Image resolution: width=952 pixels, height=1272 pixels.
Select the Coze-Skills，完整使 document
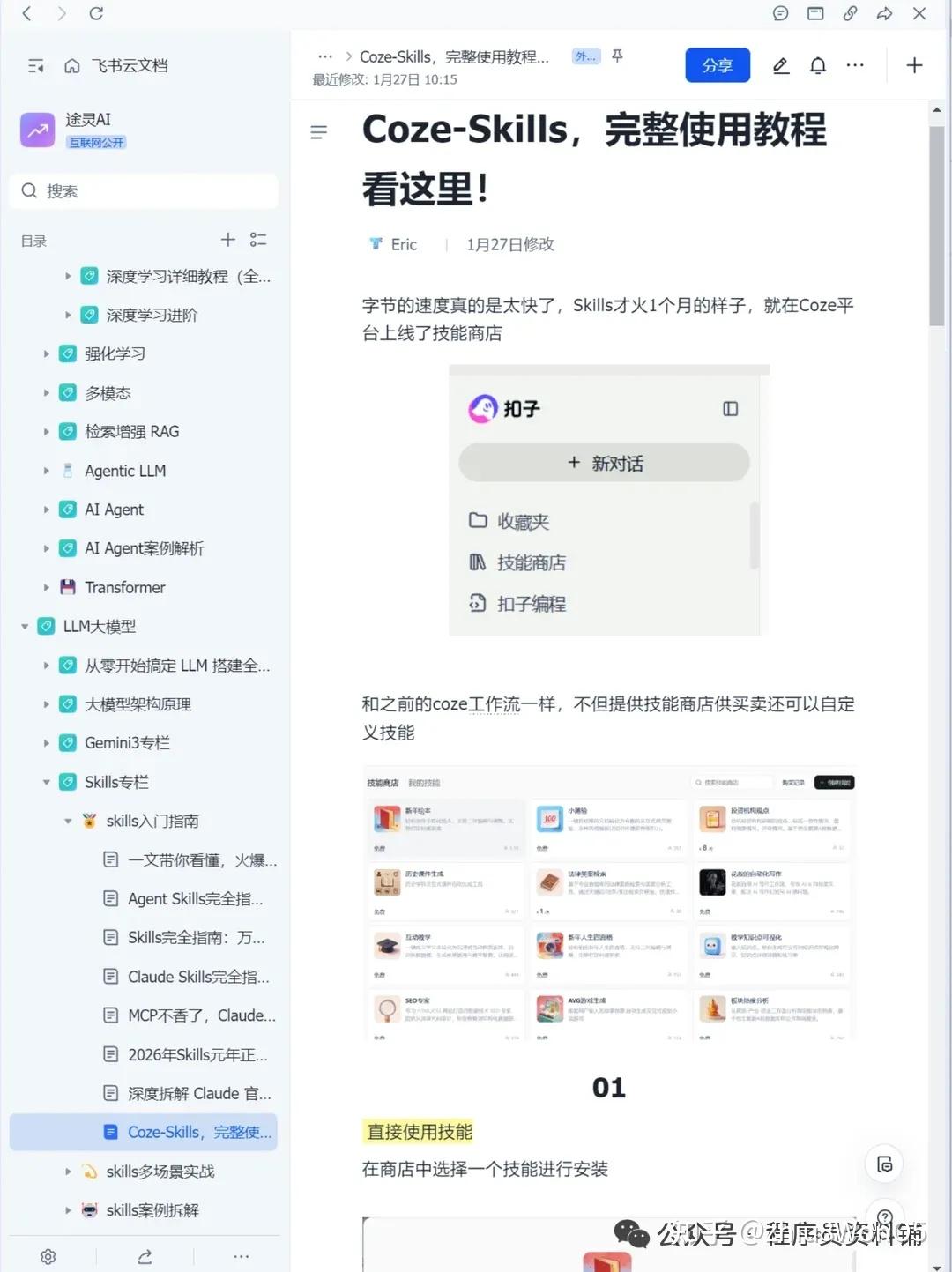[144, 1132]
